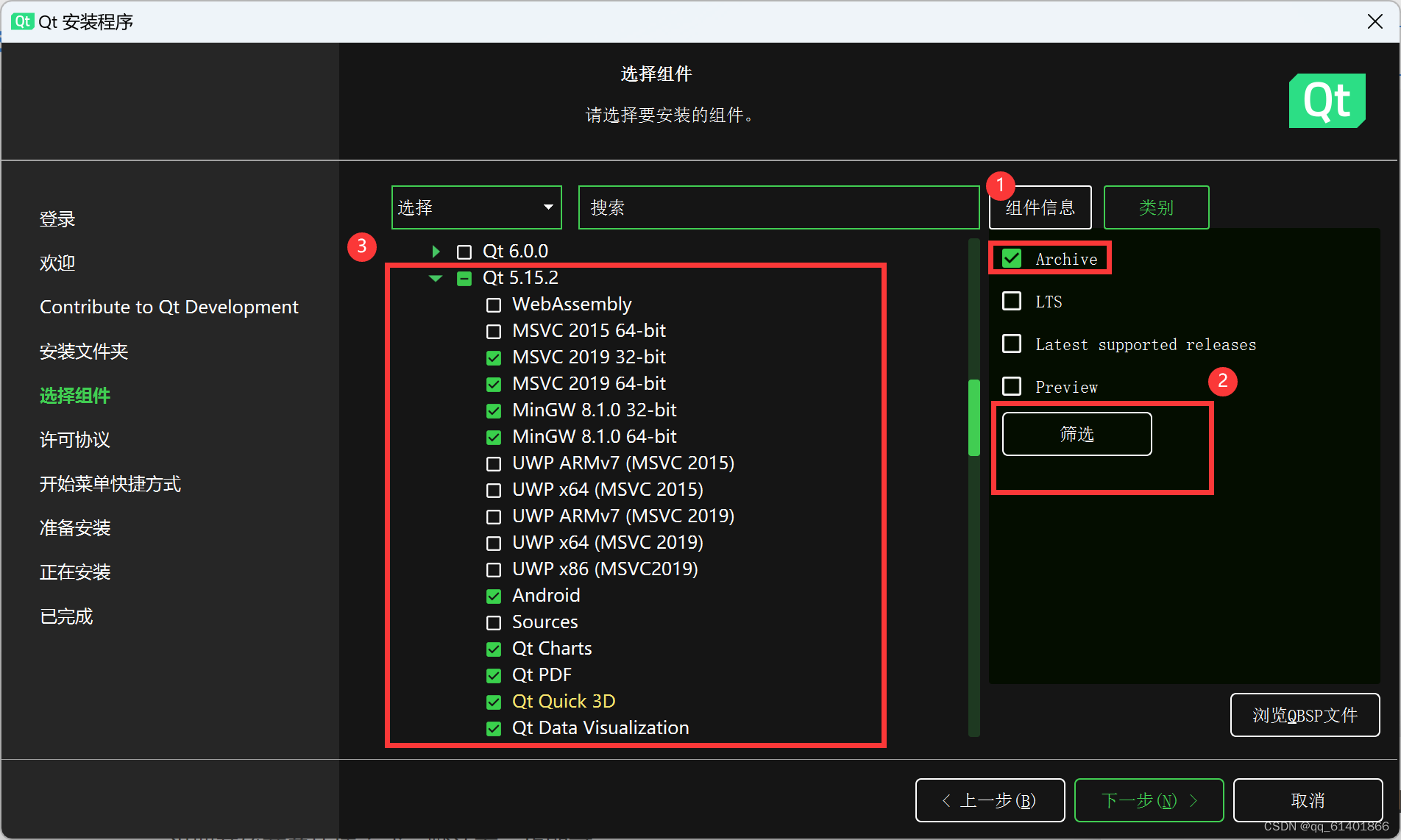Switch to the 类别 view

[1156, 207]
